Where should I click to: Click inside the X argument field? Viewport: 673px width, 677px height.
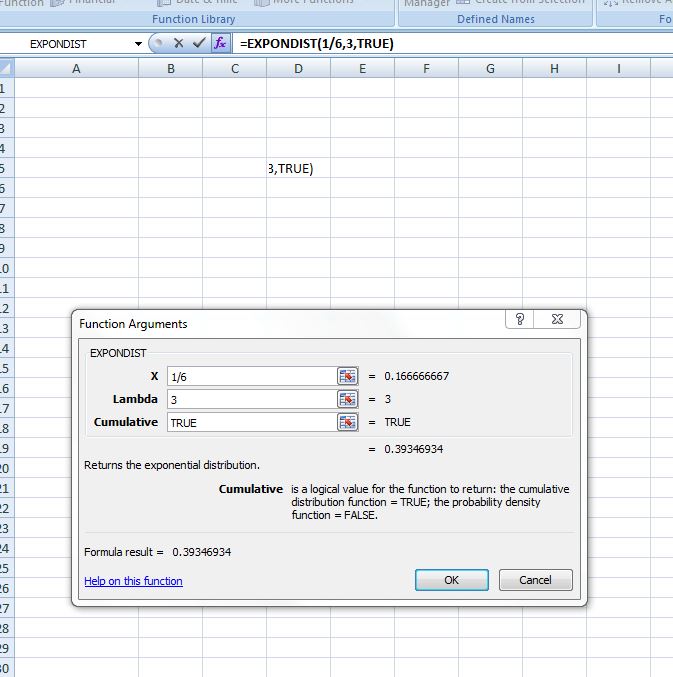[250, 376]
